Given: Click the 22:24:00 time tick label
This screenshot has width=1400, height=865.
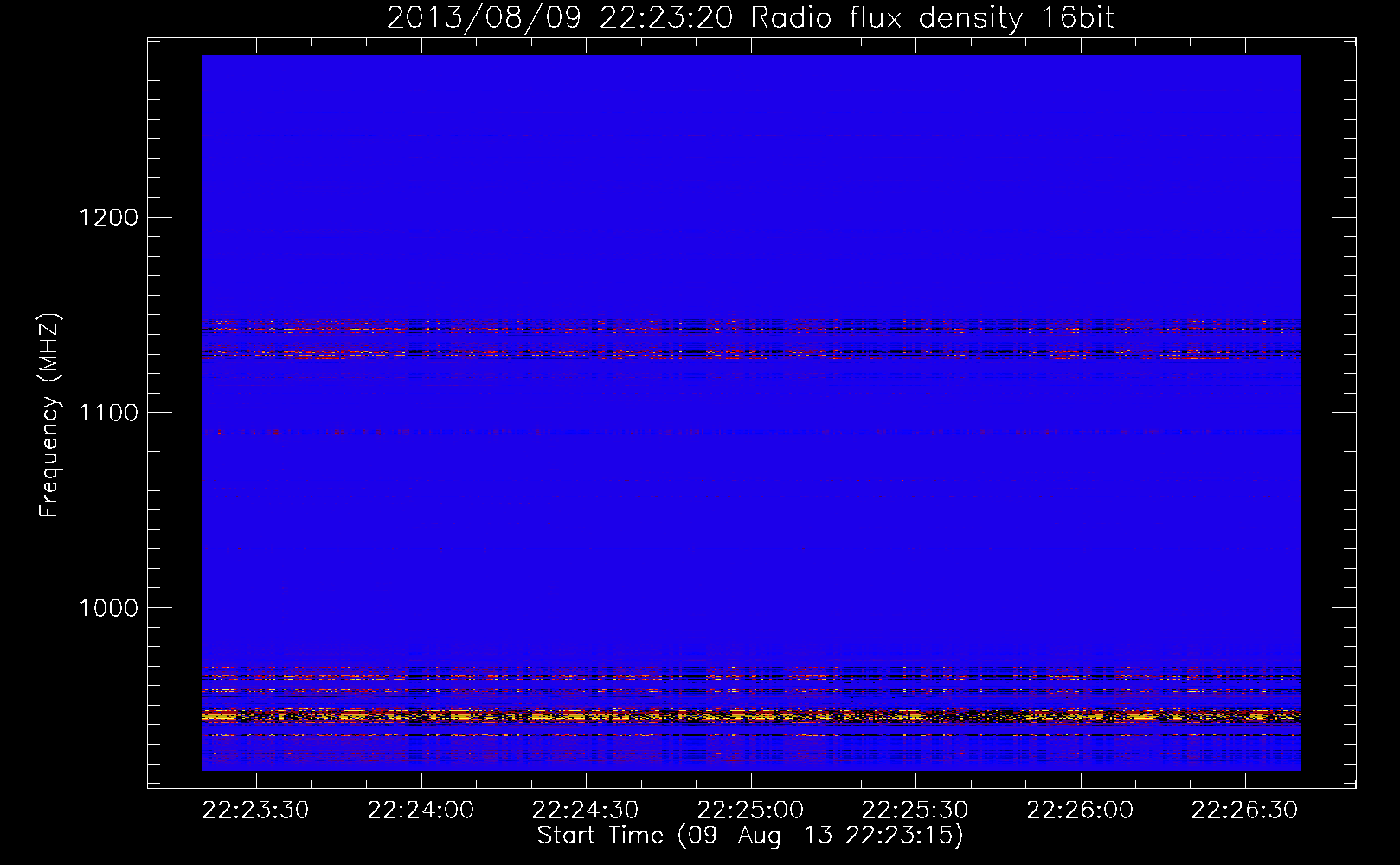Looking at the screenshot, I should pyautogui.click(x=421, y=811).
